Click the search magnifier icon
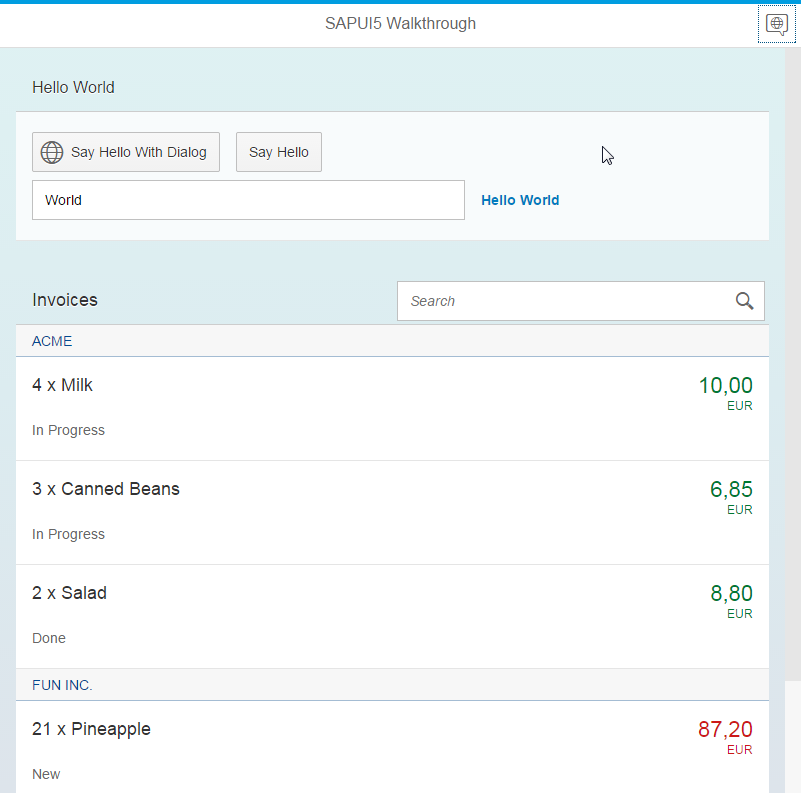Image resolution: width=801 pixels, height=793 pixels. pos(744,301)
